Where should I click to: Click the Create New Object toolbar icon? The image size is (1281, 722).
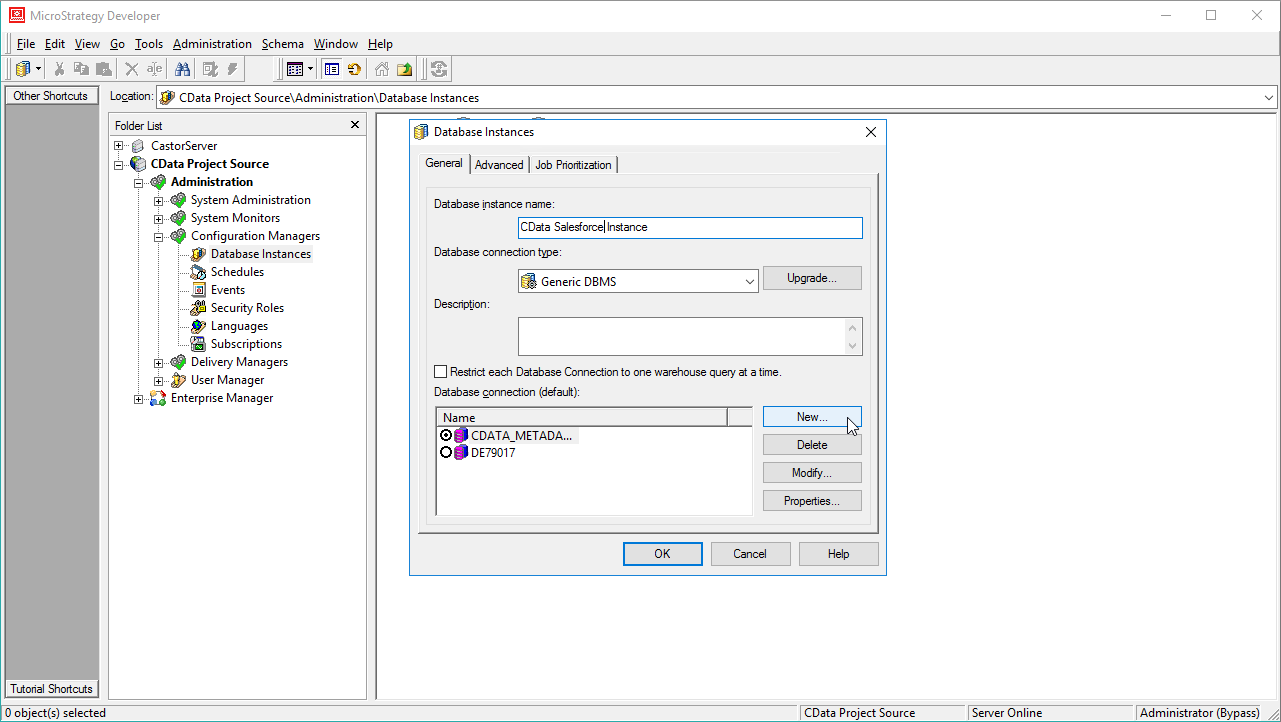[x=23, y=69]
